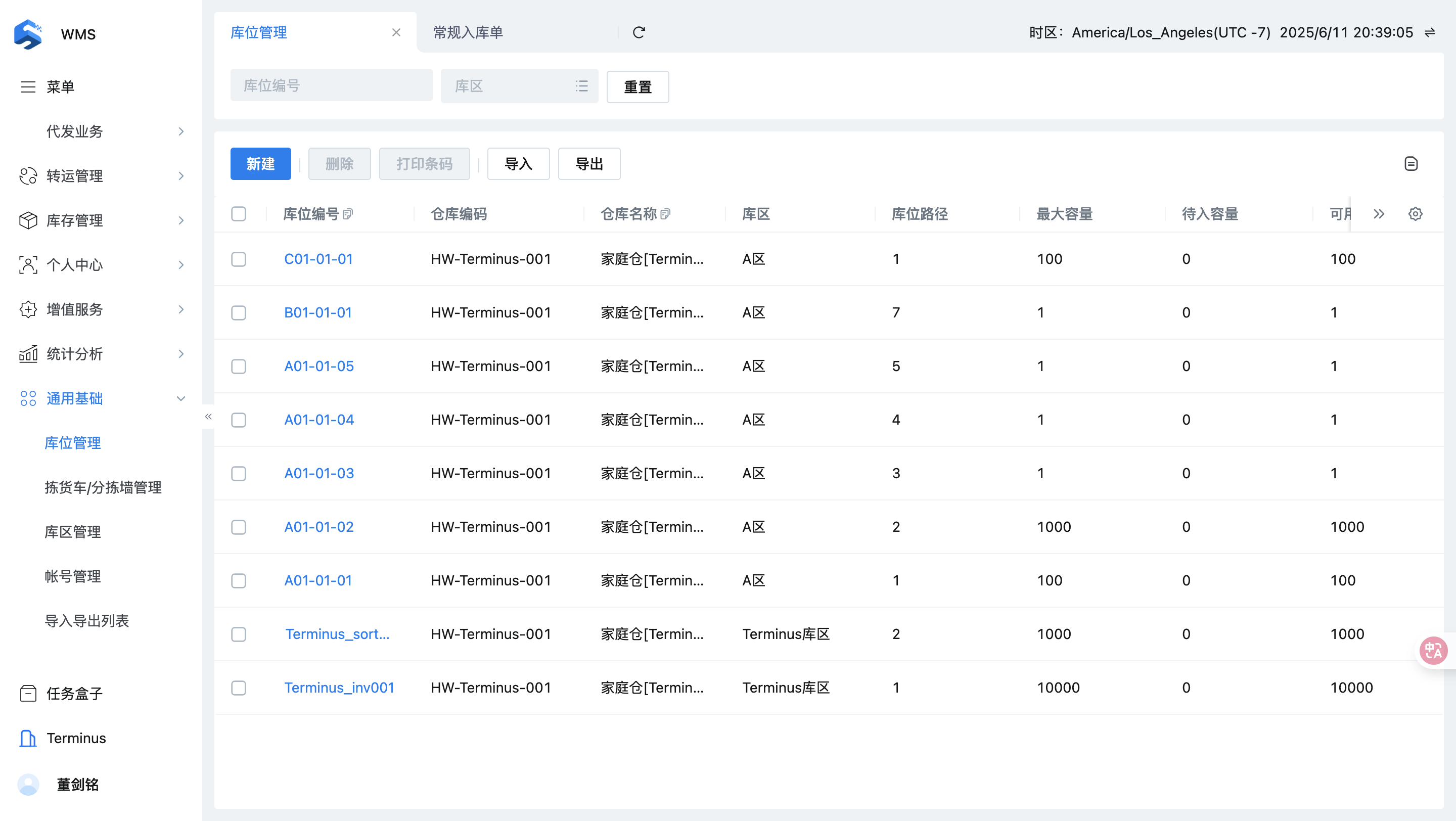Click the hamburger 菜单 icon
1456x821 pixels.
[28, 87]
